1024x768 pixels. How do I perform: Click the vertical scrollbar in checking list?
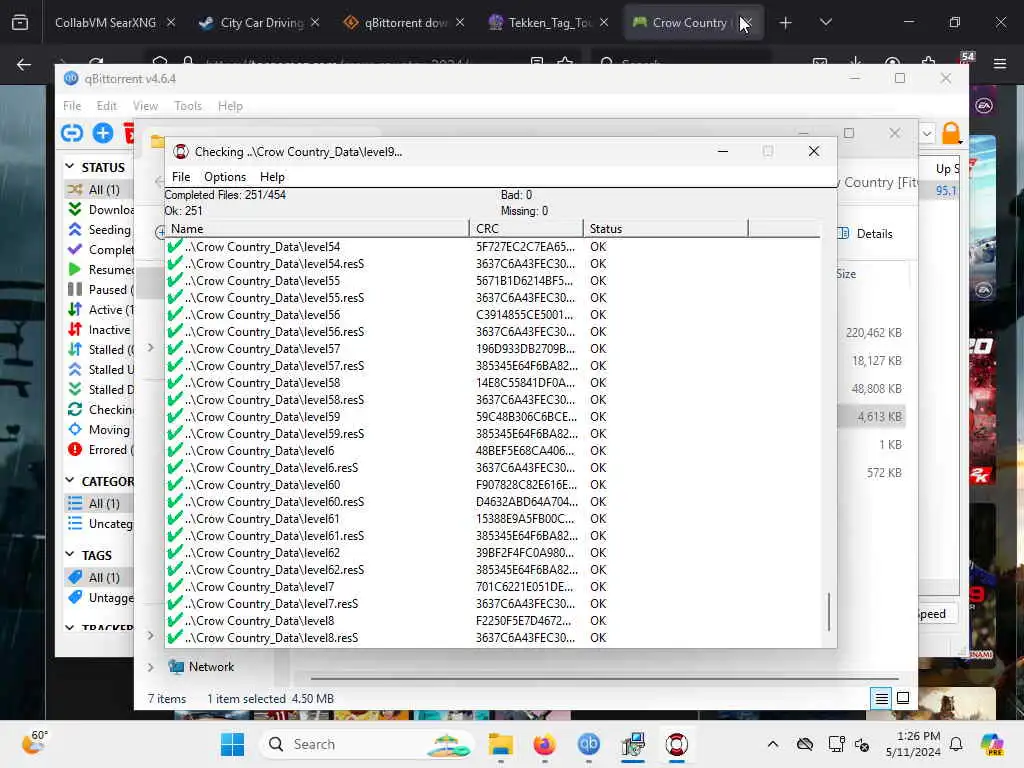[829, 612]
